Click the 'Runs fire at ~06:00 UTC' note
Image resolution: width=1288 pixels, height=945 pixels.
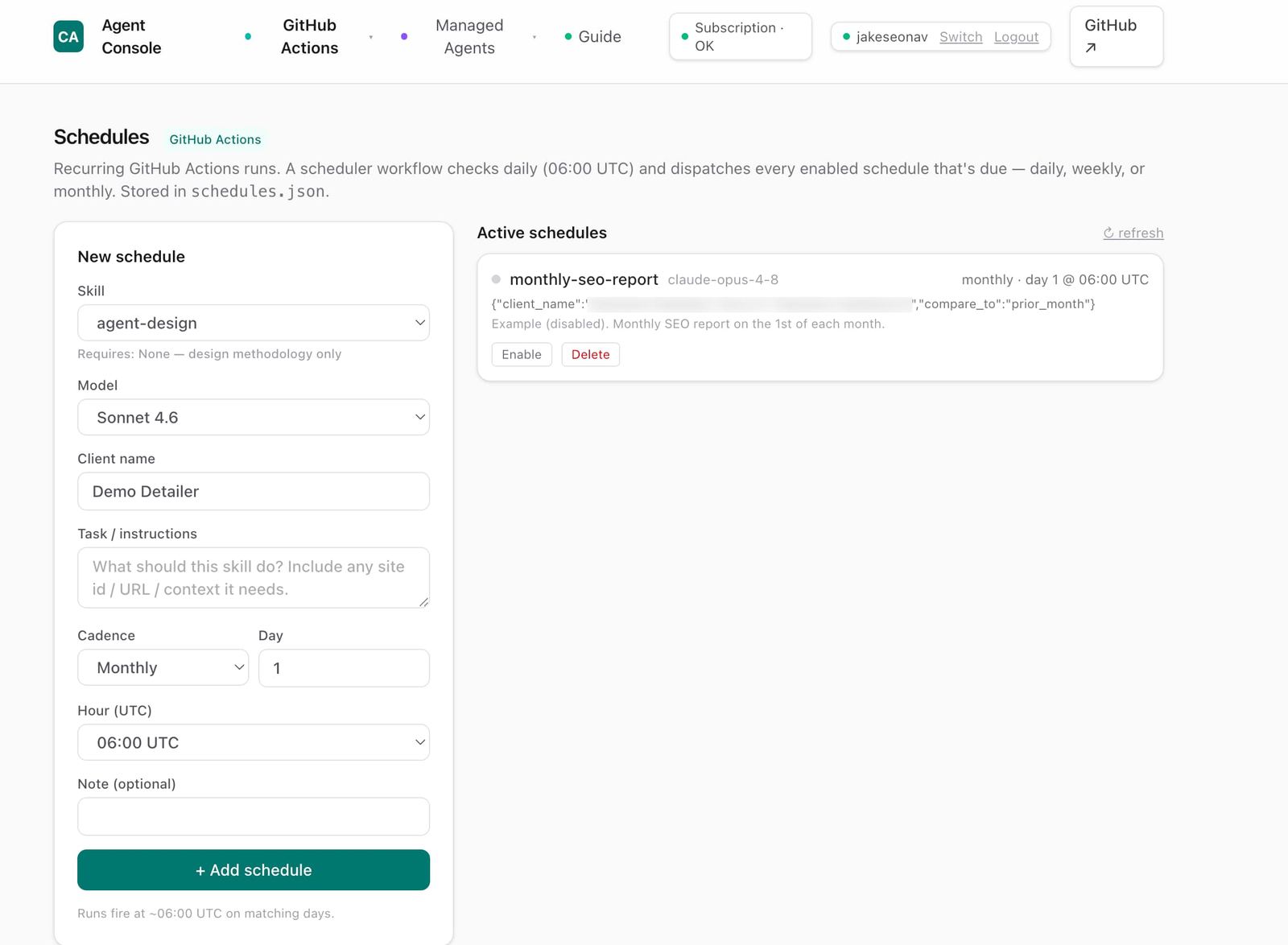coord(205,914)
